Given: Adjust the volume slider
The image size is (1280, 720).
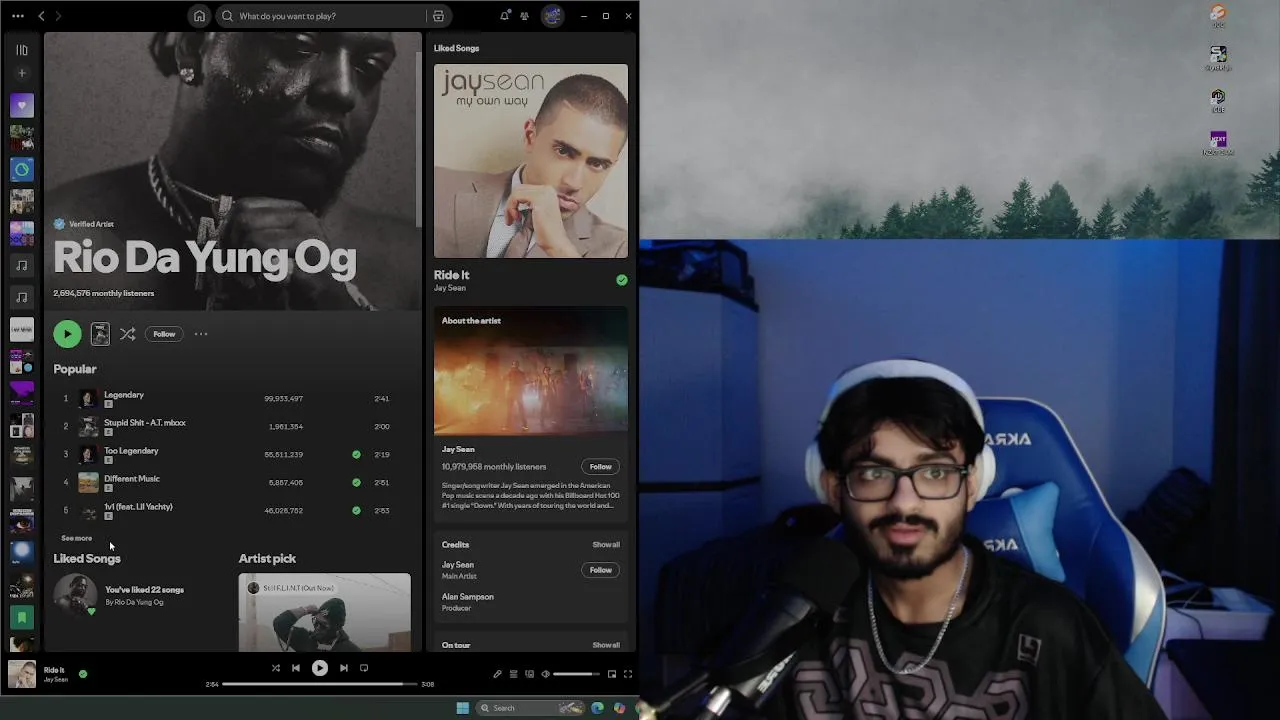Looking at the screenshot, I should pyautogui.click(x=577, y=674).
